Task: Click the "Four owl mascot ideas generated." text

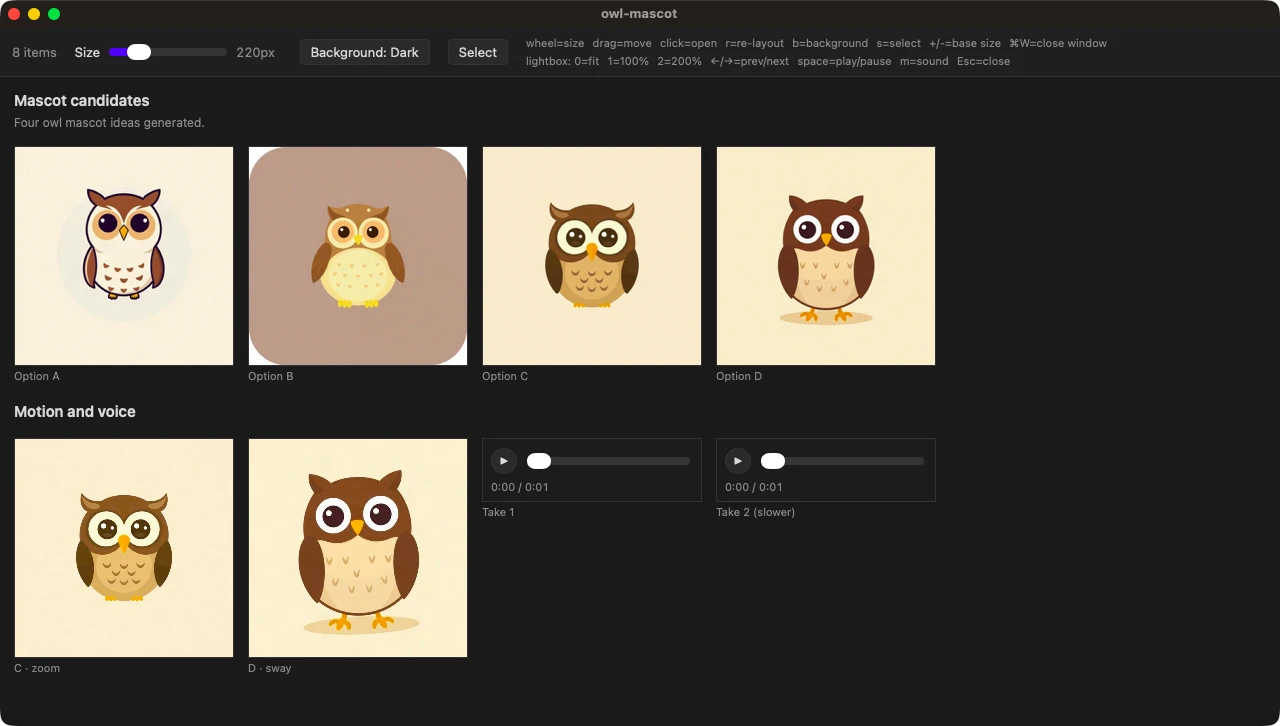Action: point(109,123)
